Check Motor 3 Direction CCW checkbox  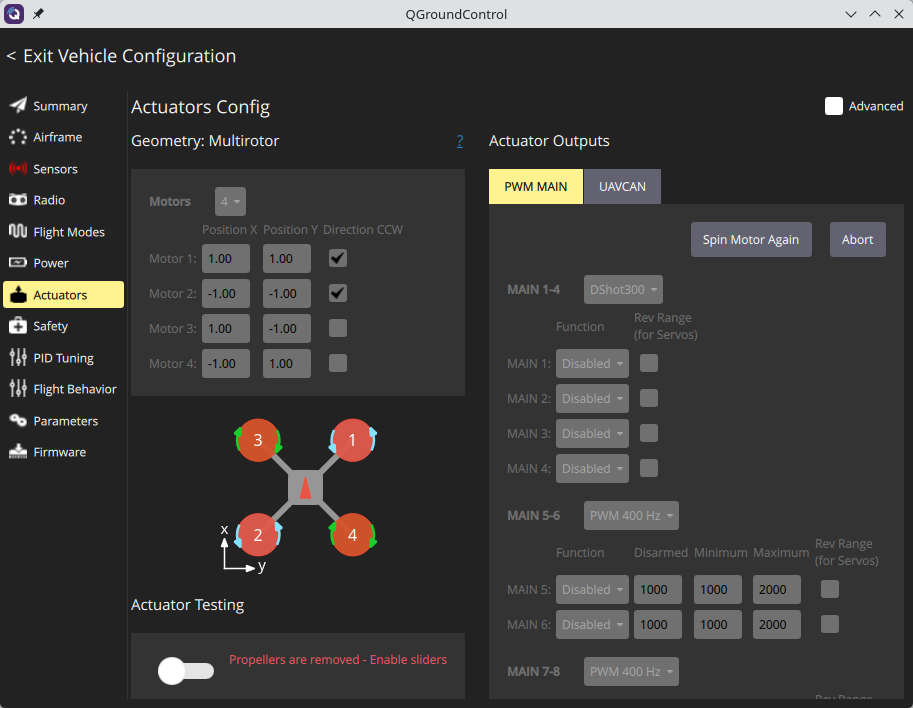click(x=338, y=328)
